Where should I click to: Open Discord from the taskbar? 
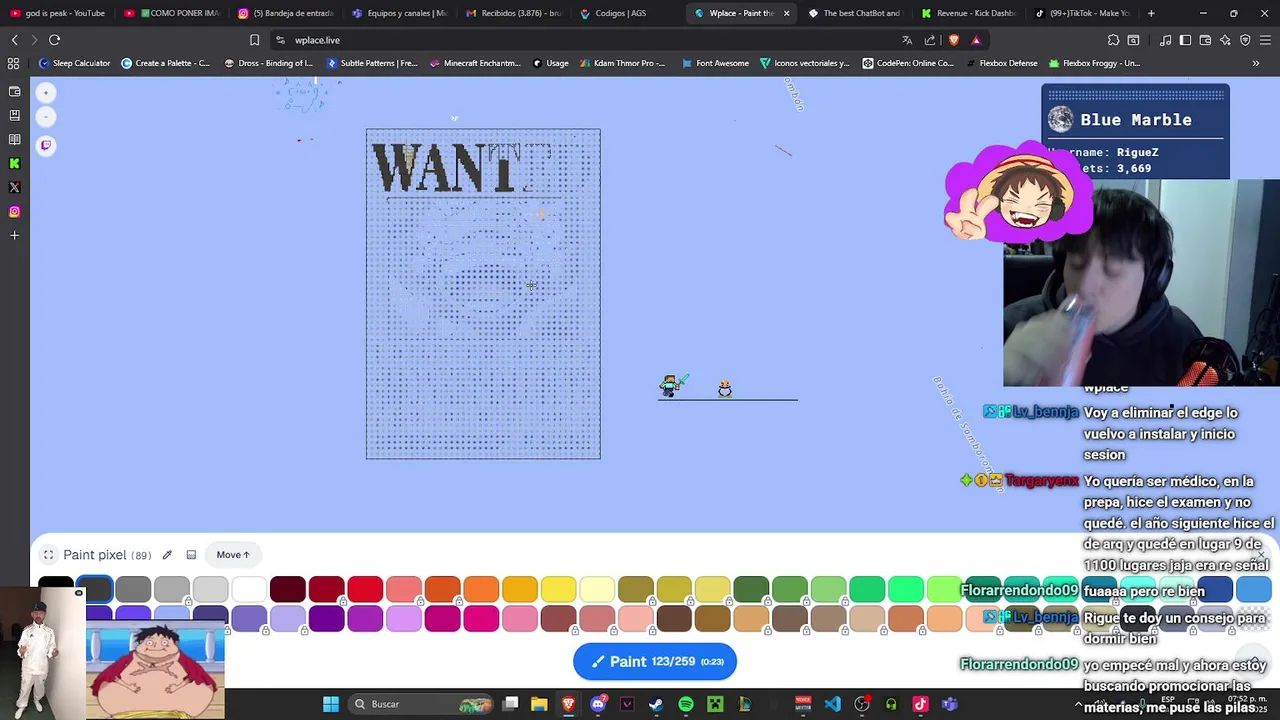coord(598,704)
